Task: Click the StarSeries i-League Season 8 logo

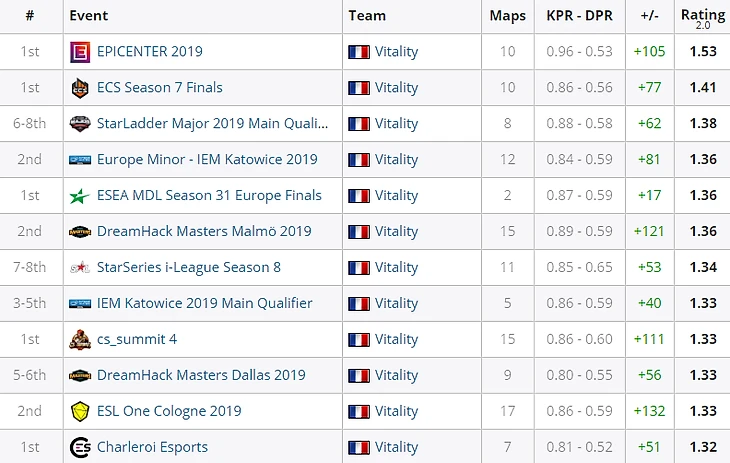Action: click(80, 268)
